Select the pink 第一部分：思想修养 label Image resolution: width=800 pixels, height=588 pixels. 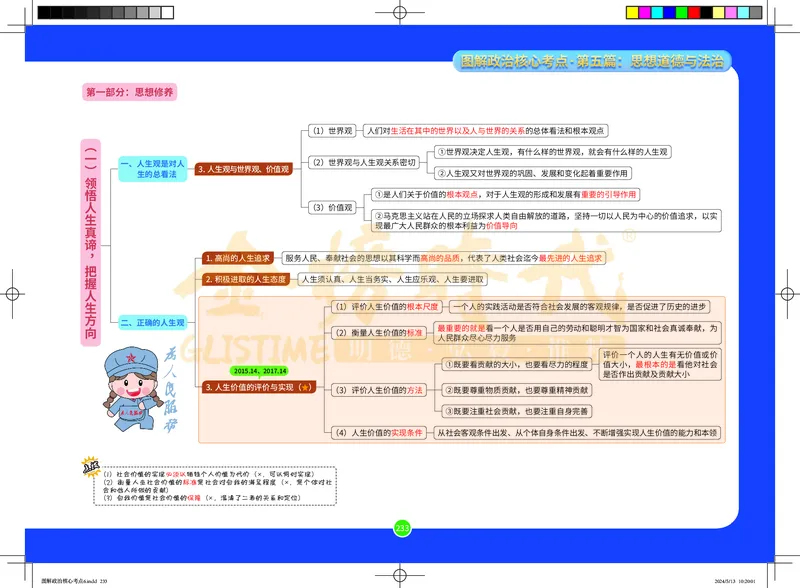pos(130,92)
